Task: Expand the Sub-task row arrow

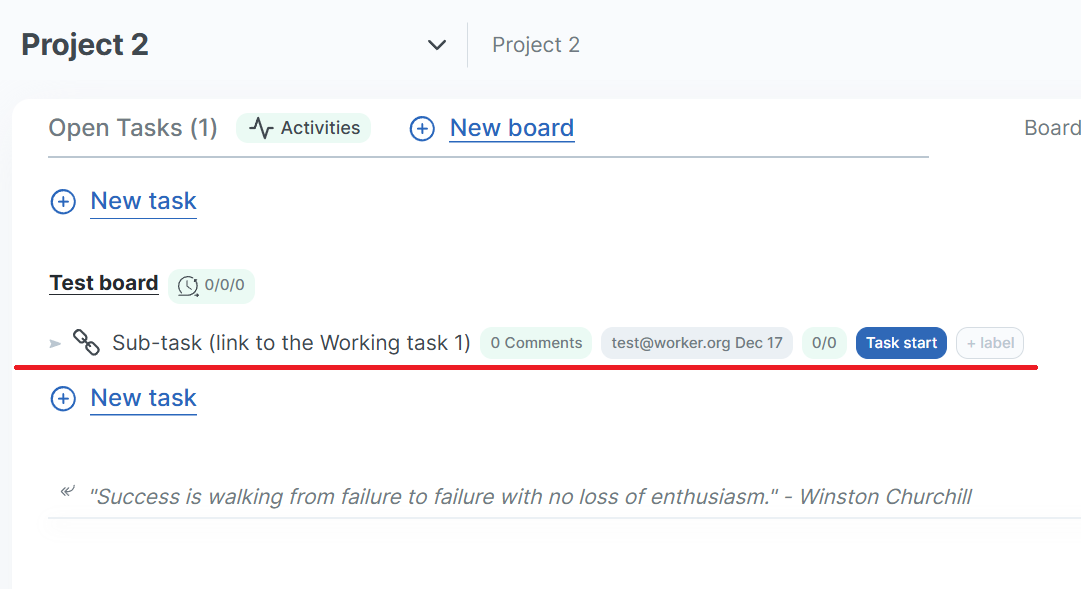Action: click(x=55, y=344)
